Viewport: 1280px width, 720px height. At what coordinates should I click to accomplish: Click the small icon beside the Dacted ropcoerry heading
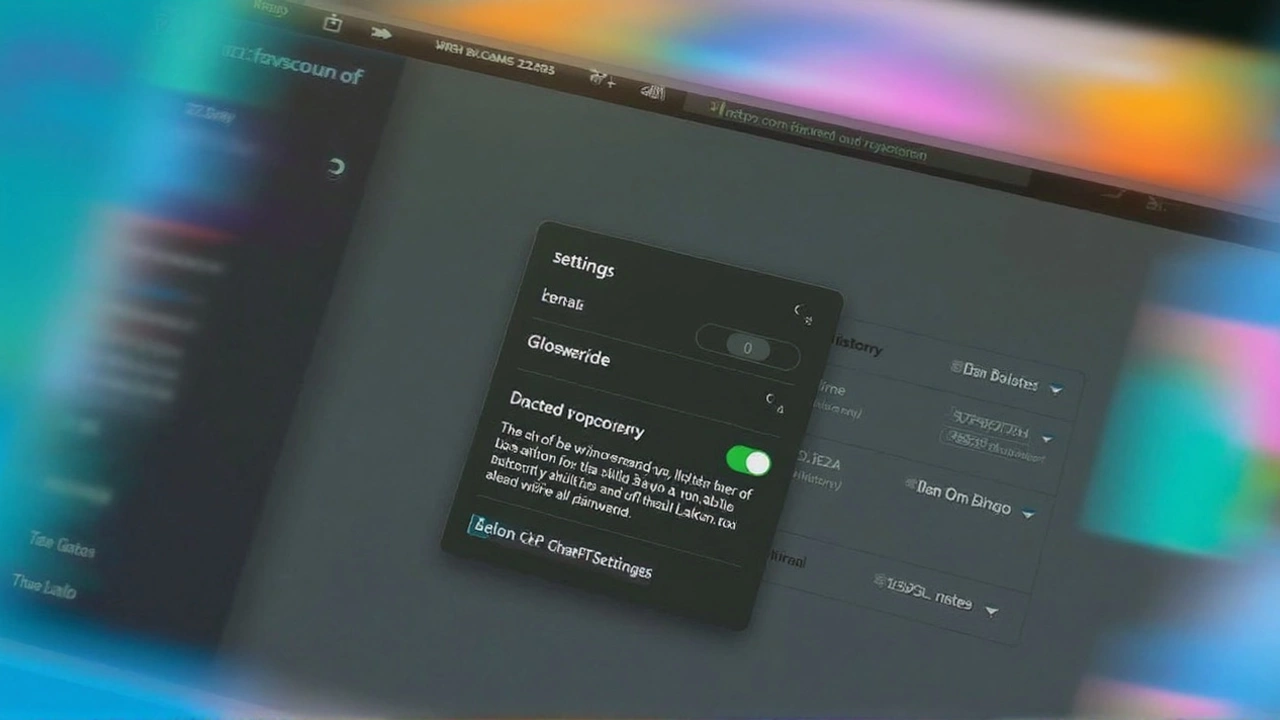(774, 403)
